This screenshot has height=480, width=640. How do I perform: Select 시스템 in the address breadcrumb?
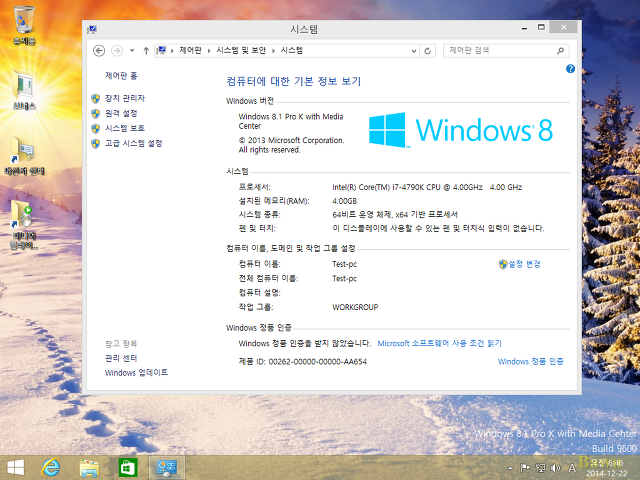[291, 50]
